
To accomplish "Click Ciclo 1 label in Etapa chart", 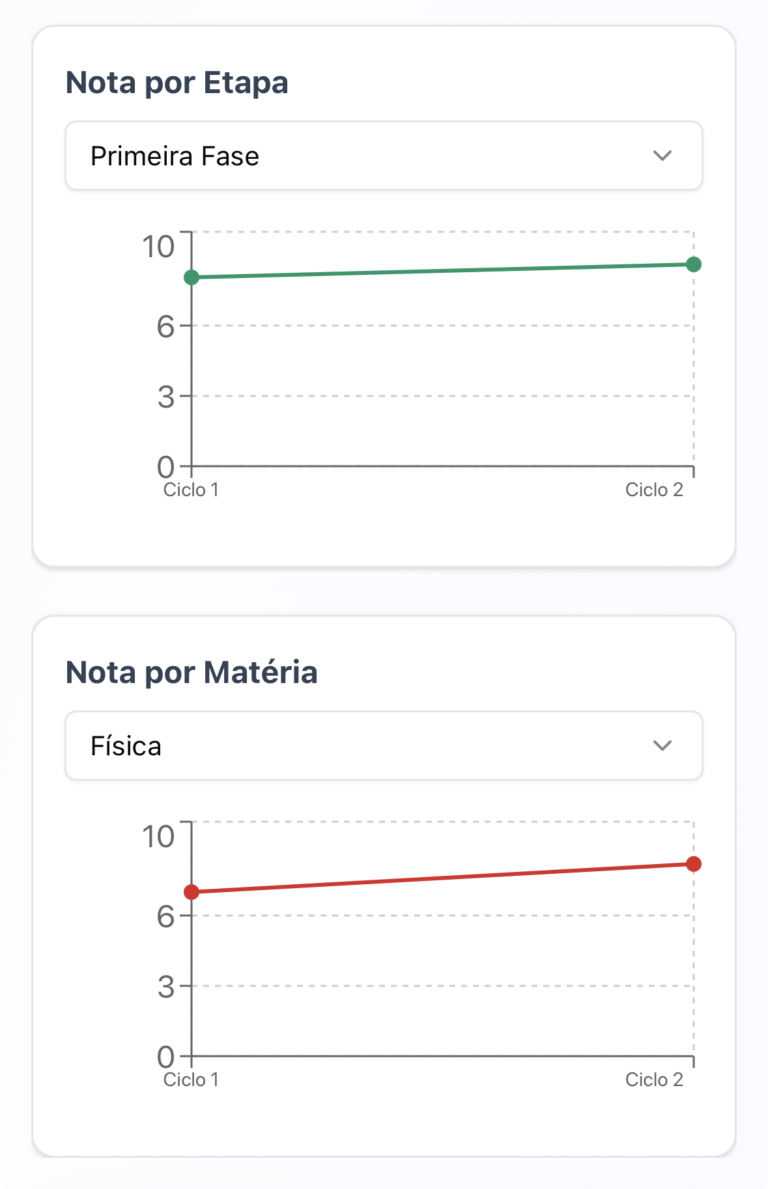I will [x=191, y=490].
